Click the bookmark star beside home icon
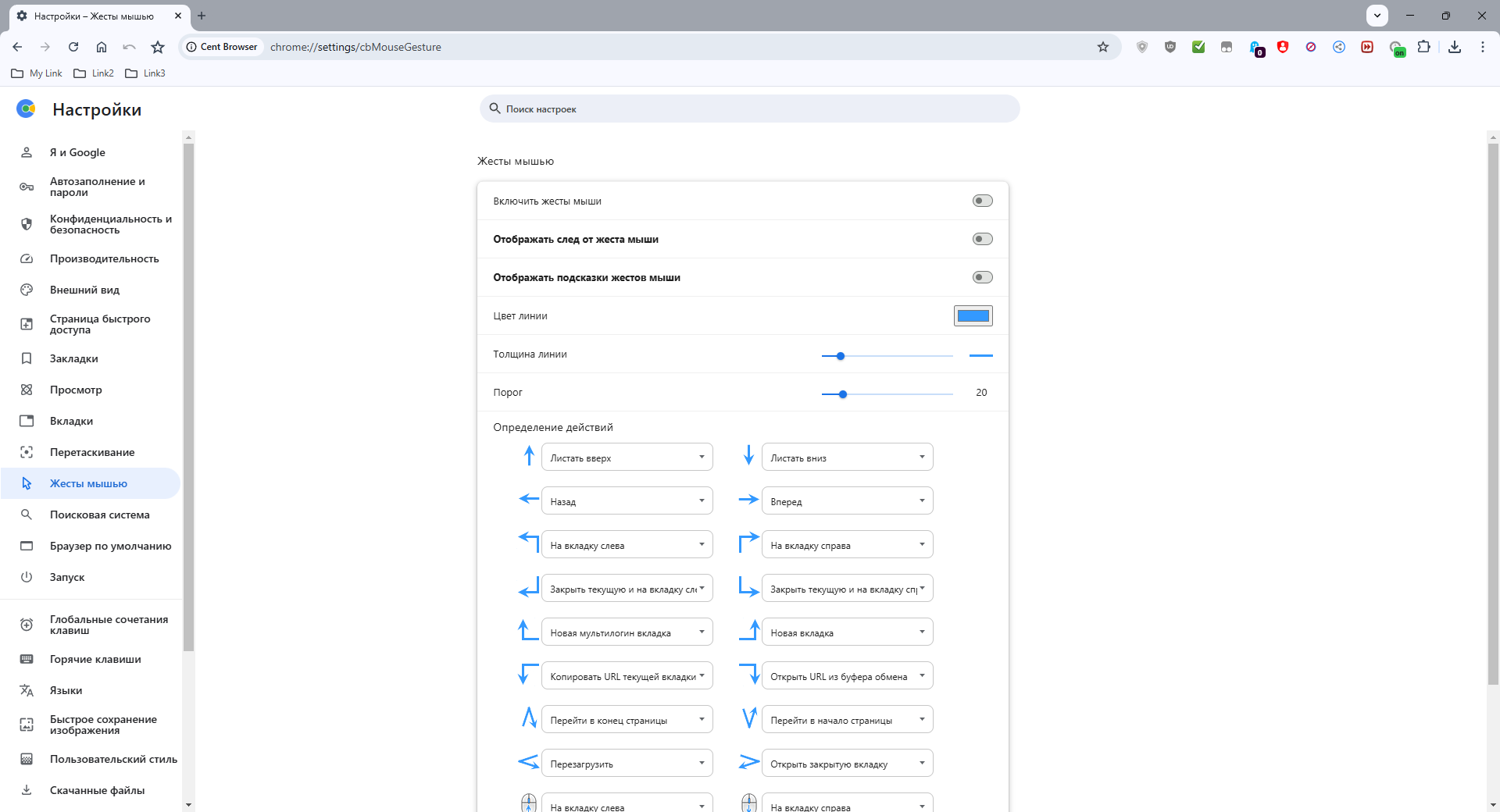 (158, 47)
